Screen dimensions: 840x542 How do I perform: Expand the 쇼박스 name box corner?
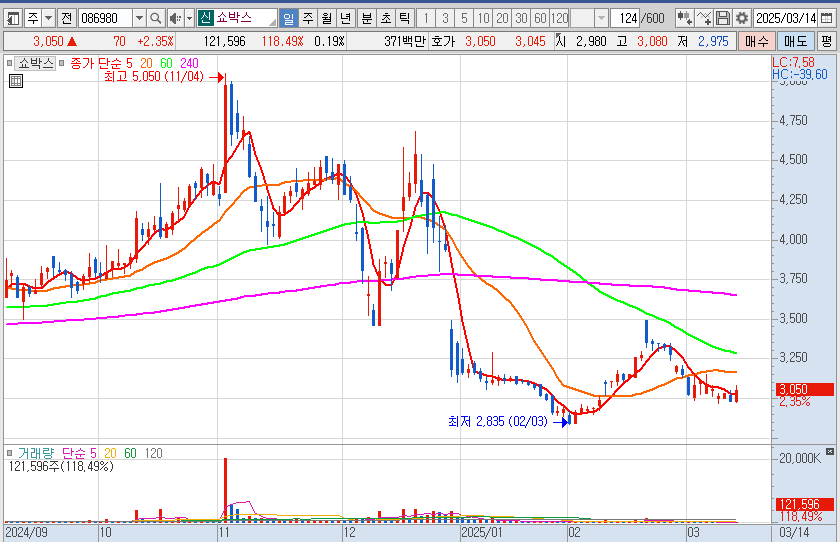pyautogui.click(x=273, y=22)
